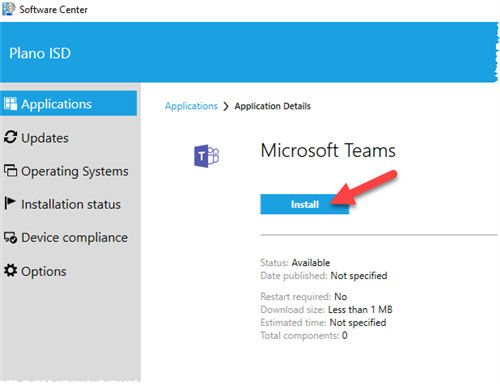The width and height of the screenshot is (500, 384).
Task: Click the Device compliance checkmark icon
Action: [x=10, y=237]
